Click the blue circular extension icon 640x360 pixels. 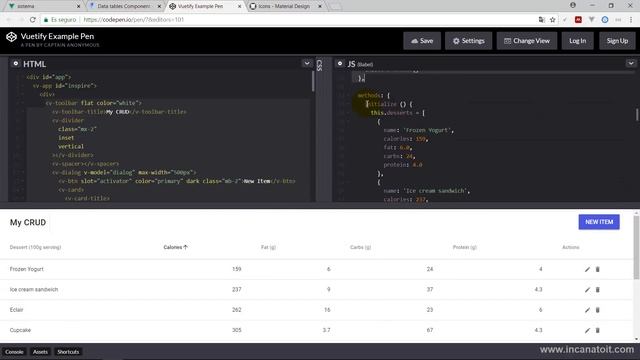click(605, 20)
